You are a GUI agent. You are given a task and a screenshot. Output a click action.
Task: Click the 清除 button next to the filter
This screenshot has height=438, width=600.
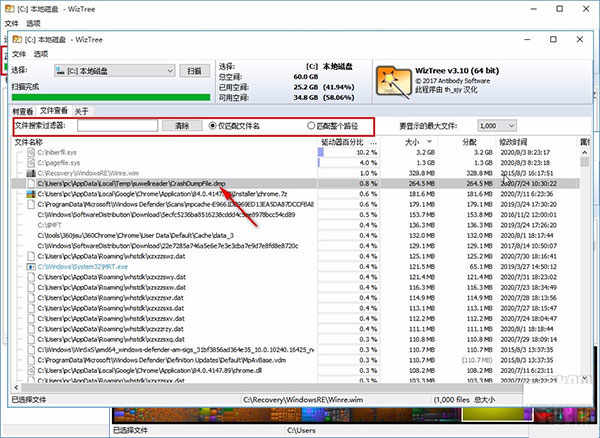click(x=182, y=125)
